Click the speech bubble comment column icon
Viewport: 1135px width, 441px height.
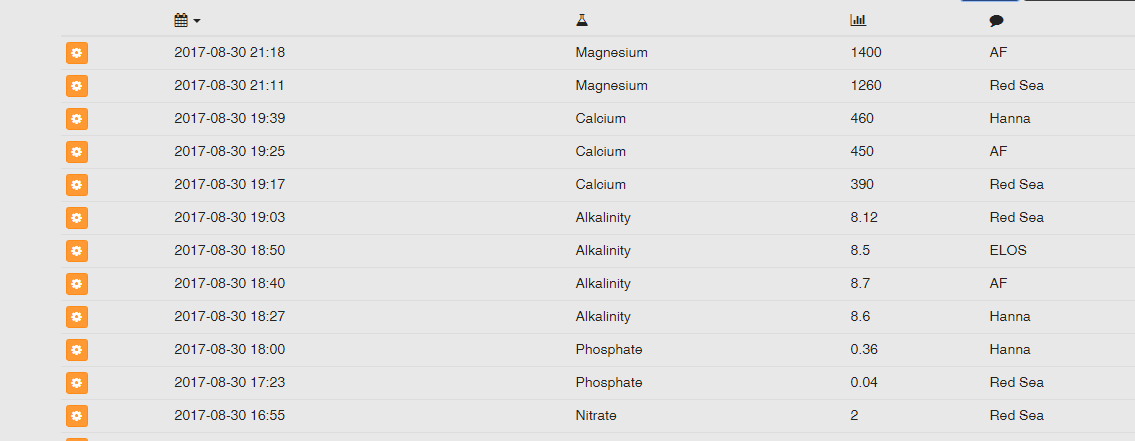997,21
